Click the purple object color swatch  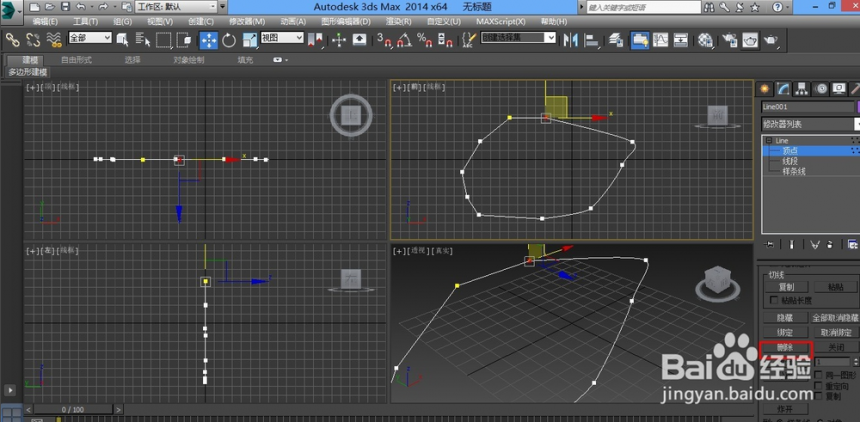pyautogui.click(x=857, y=107)
